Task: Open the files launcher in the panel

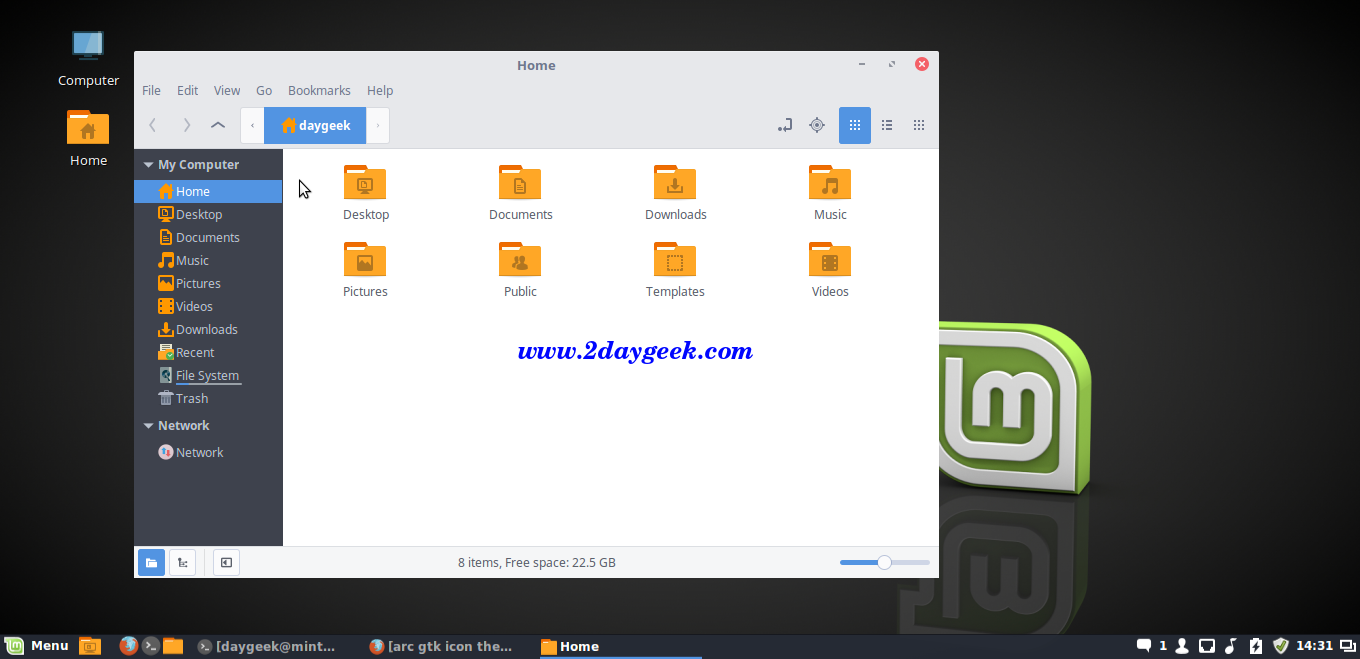Action: click(173, 646)
